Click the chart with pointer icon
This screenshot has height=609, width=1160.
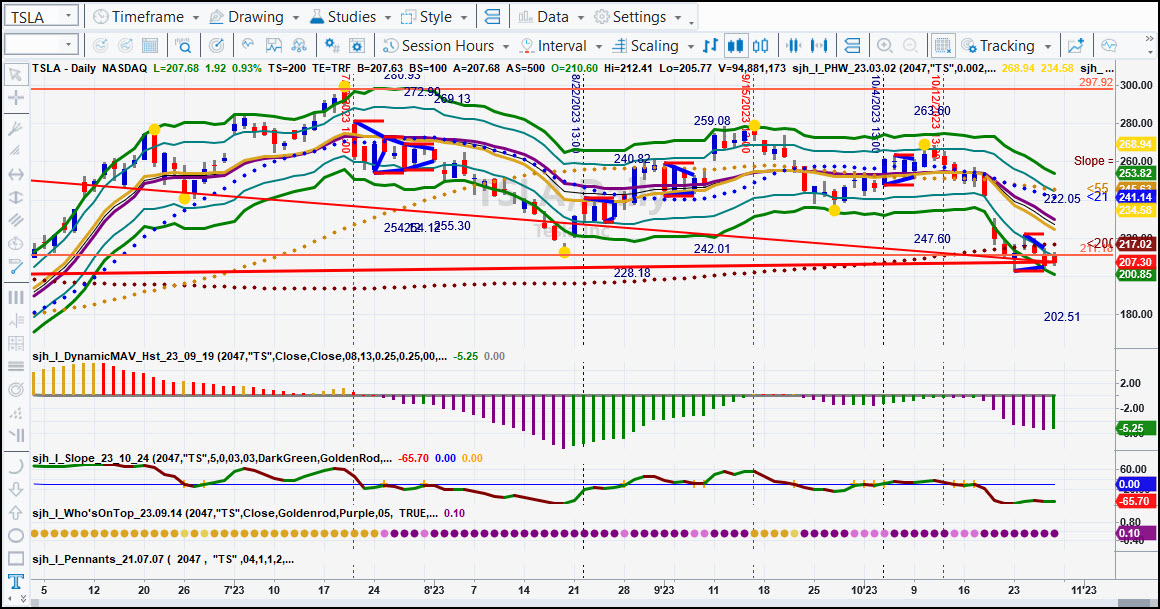coord(248,45)
